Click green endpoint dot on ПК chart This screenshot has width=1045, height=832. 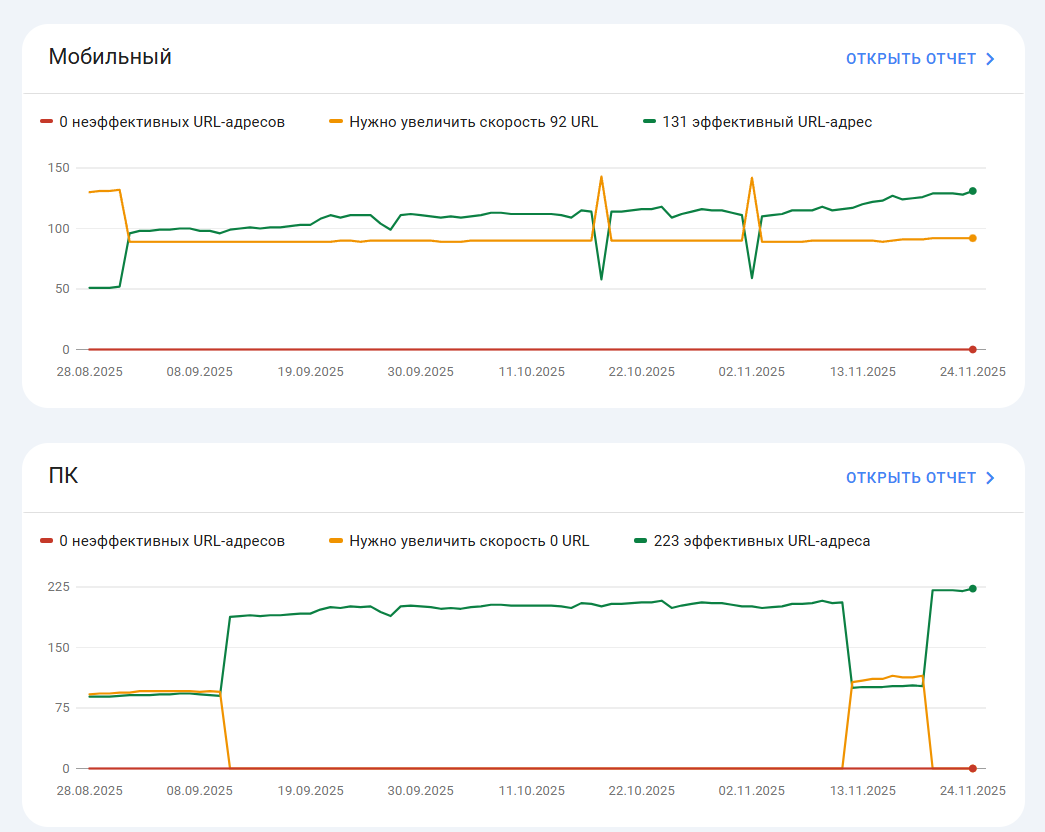pos(972,589)
